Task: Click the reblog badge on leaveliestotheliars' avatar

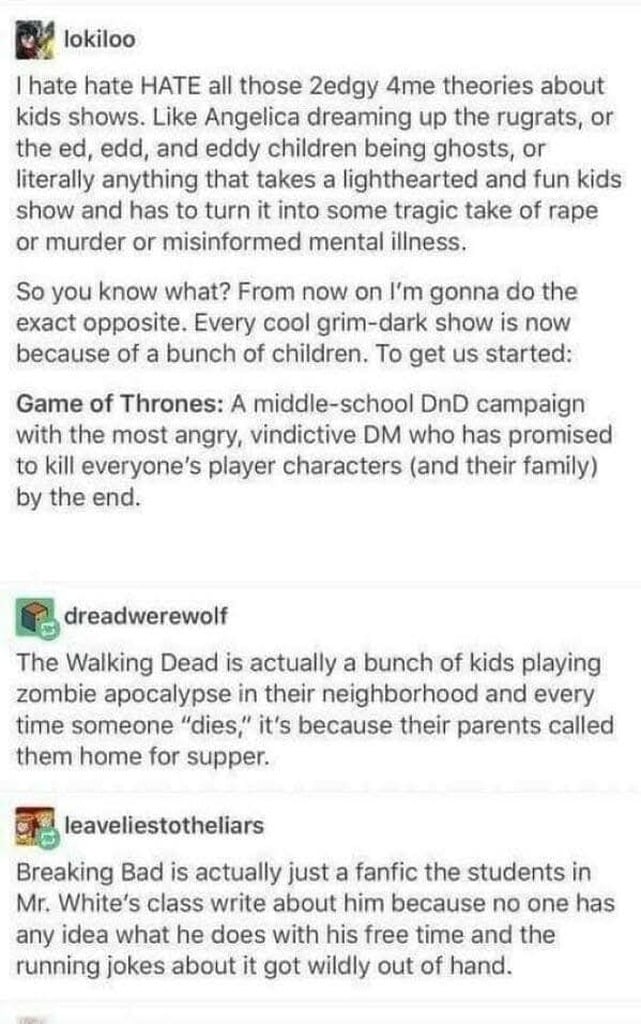Action: pyautogui.click(x=50, y=840)
